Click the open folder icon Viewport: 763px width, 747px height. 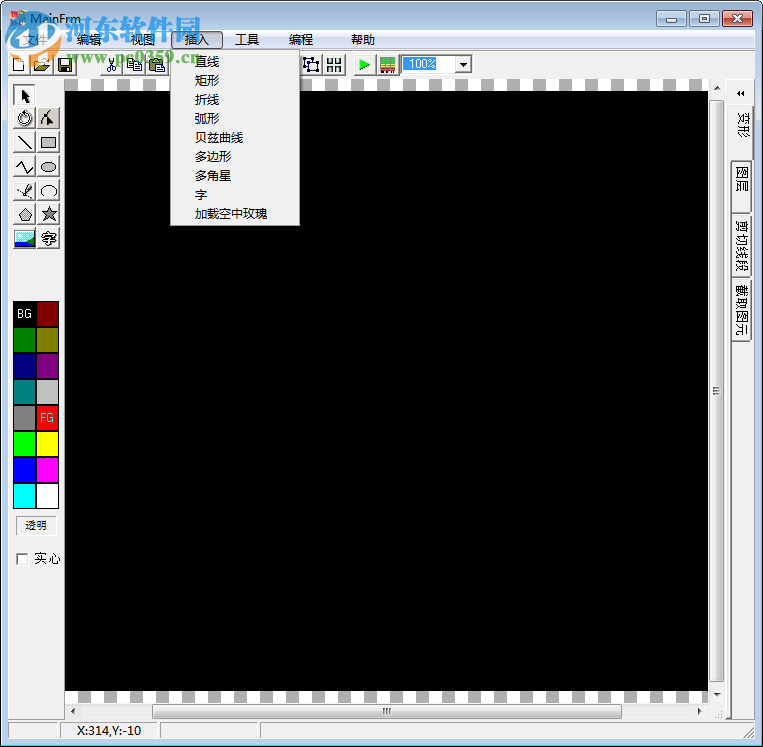click(42, 64)
